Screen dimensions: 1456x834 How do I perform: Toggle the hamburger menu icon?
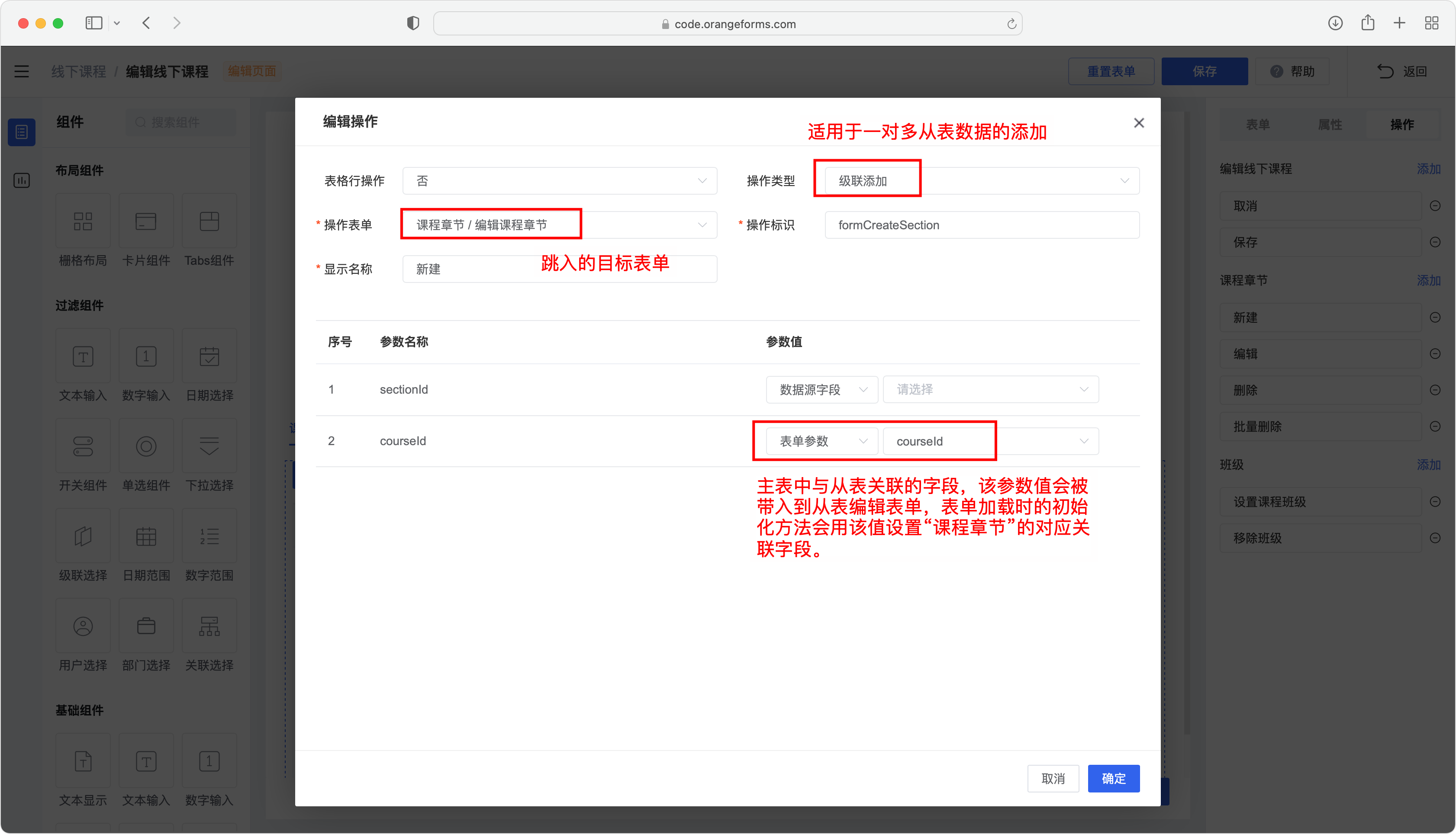[x=22, y=72]
